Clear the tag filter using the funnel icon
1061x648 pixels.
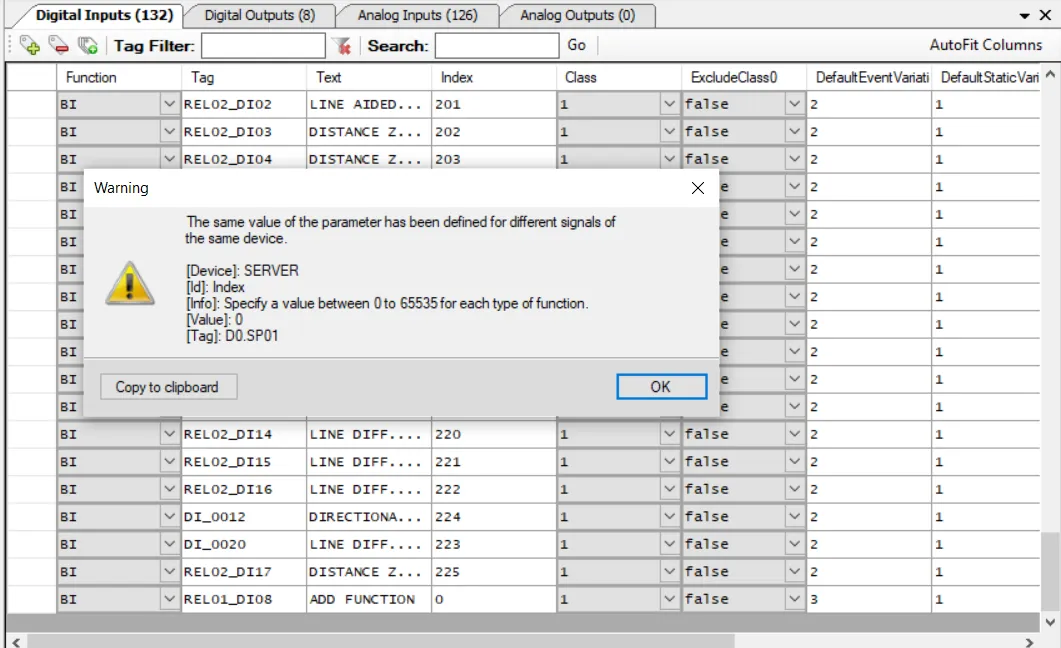(x=343, y=45)
